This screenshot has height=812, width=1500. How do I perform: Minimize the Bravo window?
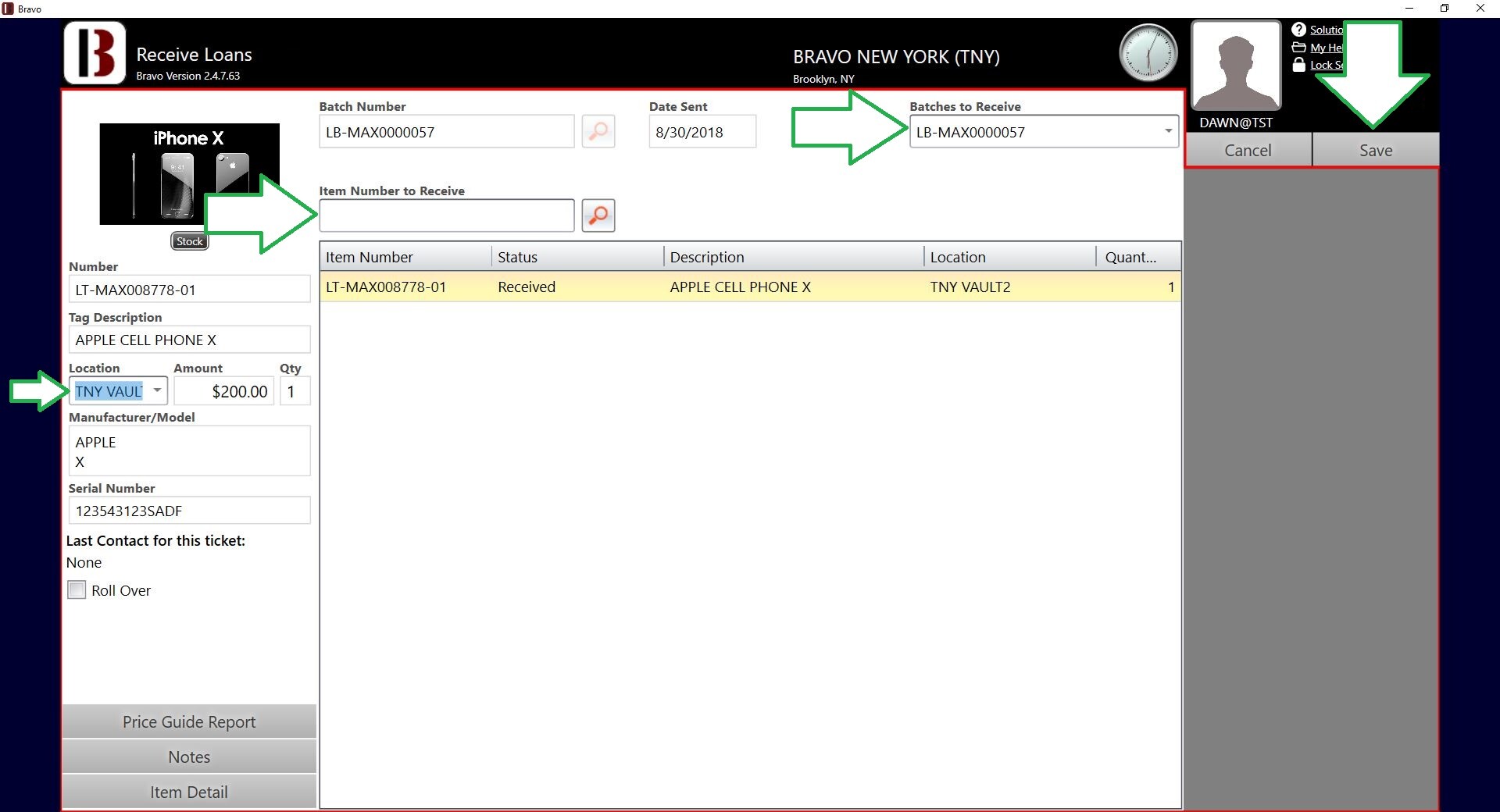(1409, 9)
